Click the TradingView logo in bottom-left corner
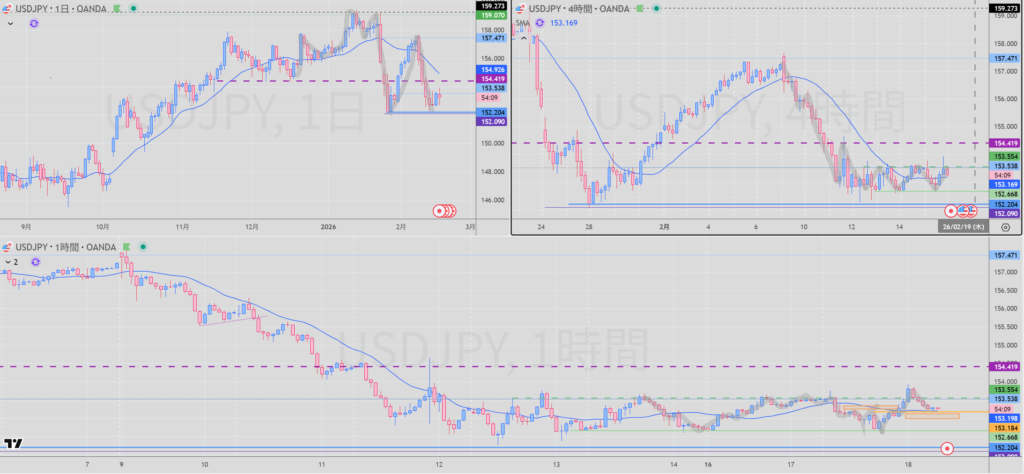 coord(13,443)
